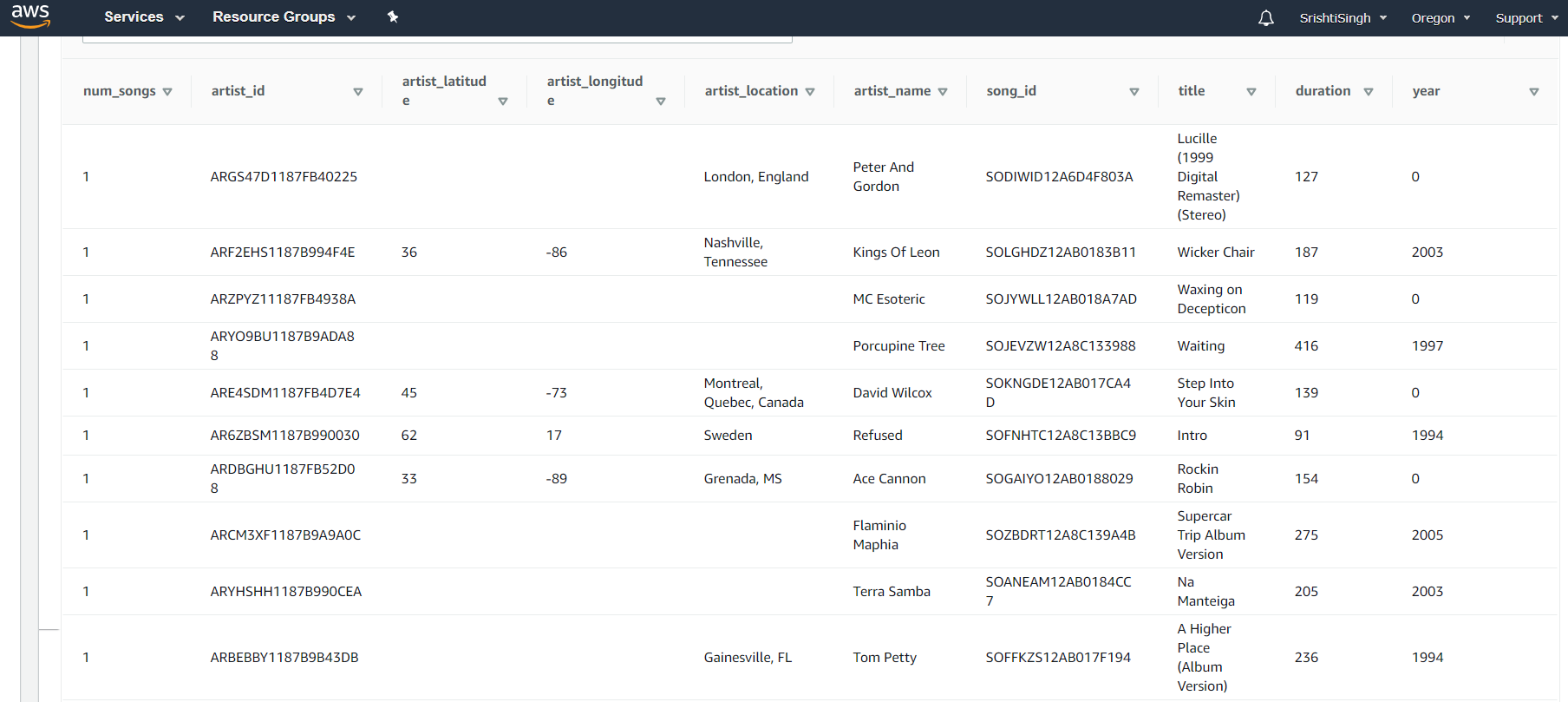Click the artist_latitude column sort arrow

pyautogui.click(x=503, y=102)
